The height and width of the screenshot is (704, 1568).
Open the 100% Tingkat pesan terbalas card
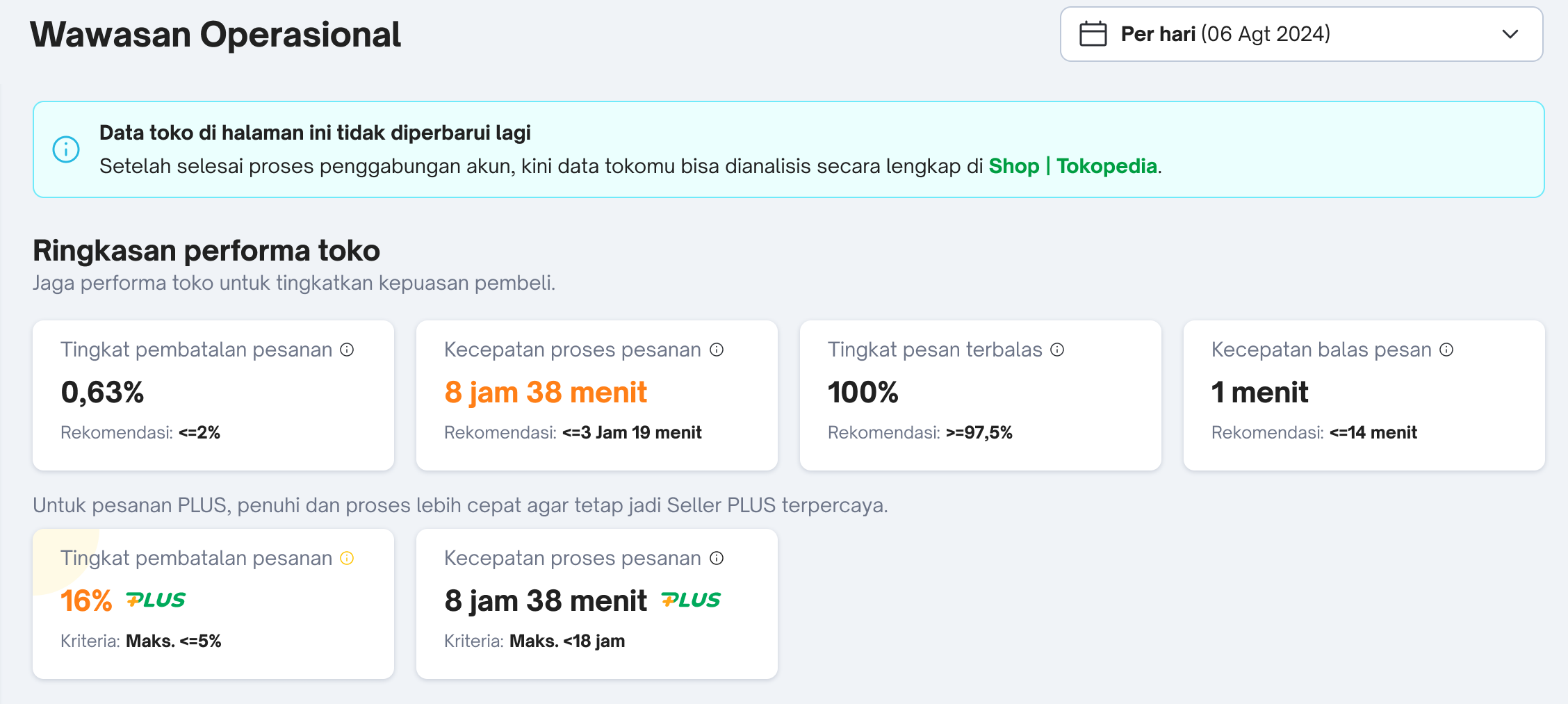click(x=980, y=395)
